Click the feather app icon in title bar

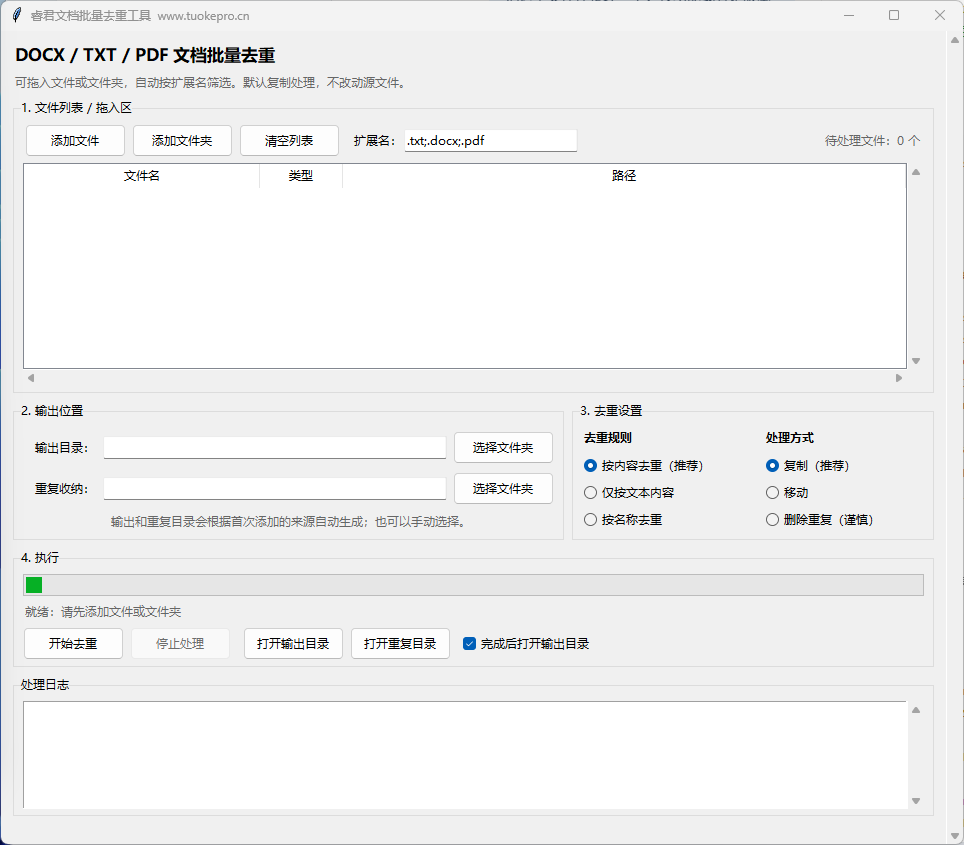[17, 15]
